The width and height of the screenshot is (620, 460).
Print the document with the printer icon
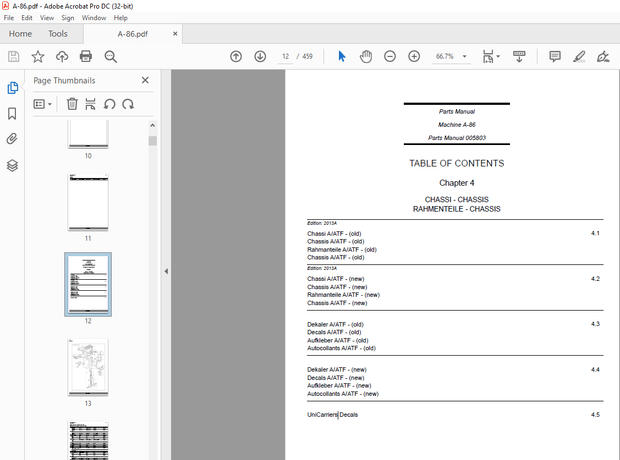[86, 57]
